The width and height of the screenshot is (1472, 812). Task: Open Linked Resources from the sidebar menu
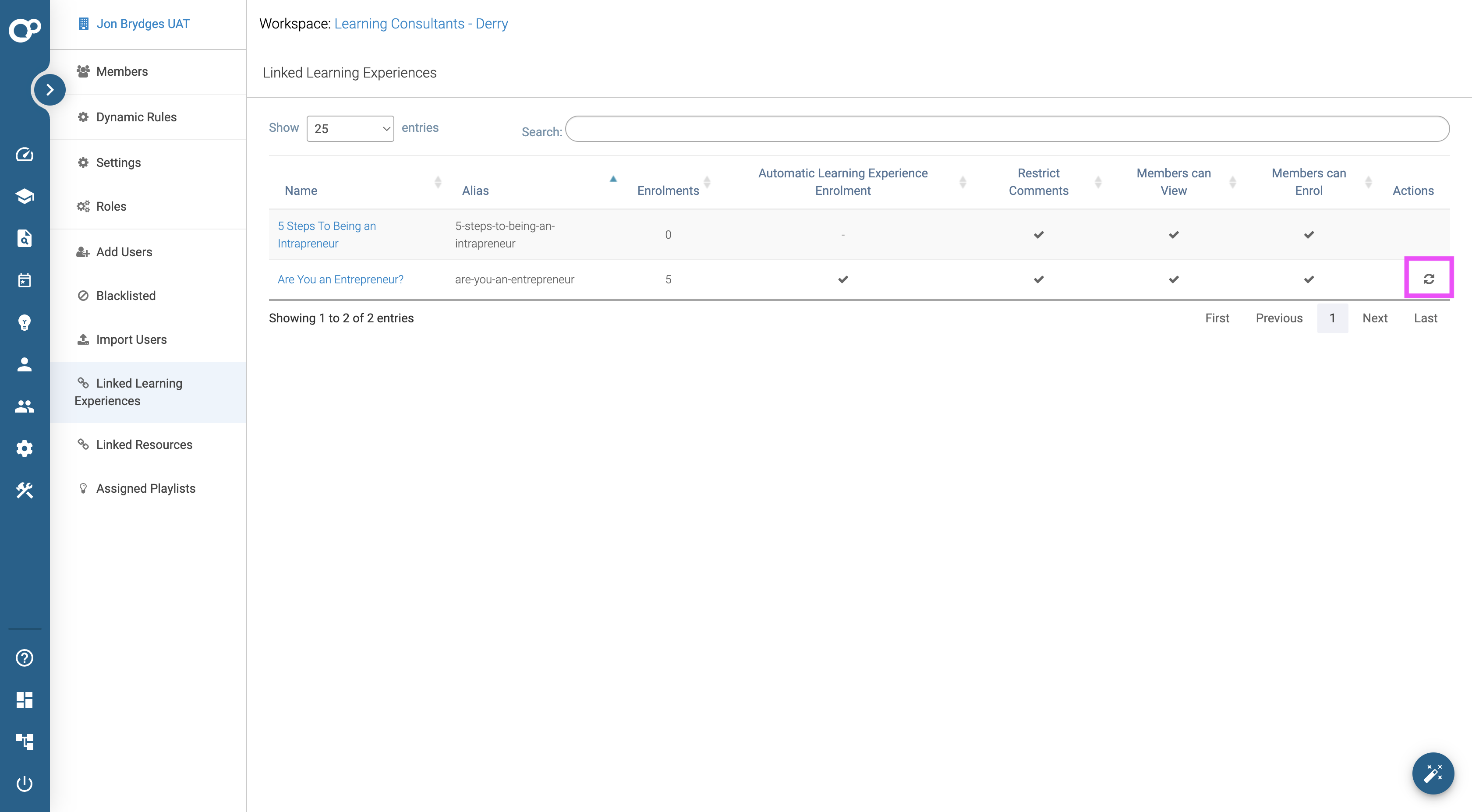point(144,444)
